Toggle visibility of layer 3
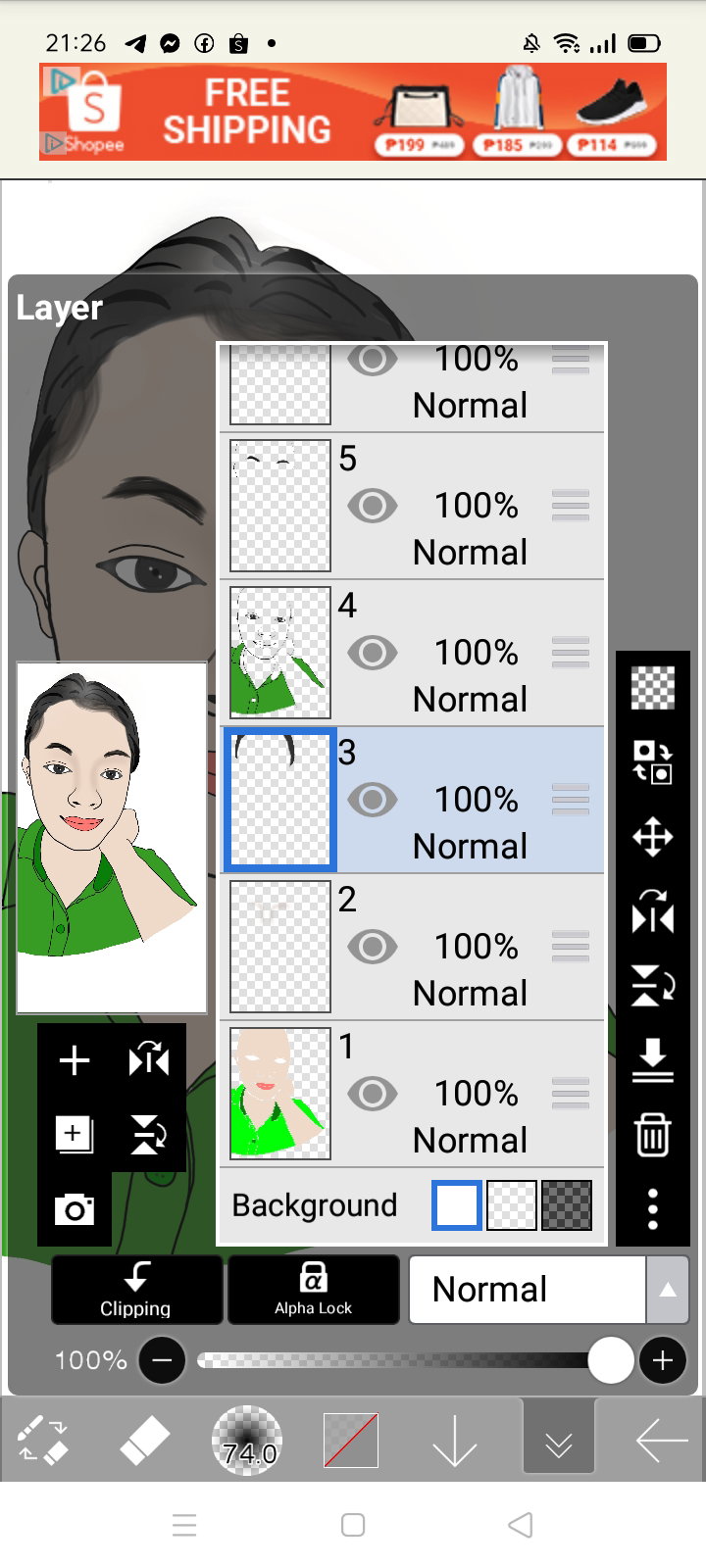Screen dimensions: 706x1568 373,800
